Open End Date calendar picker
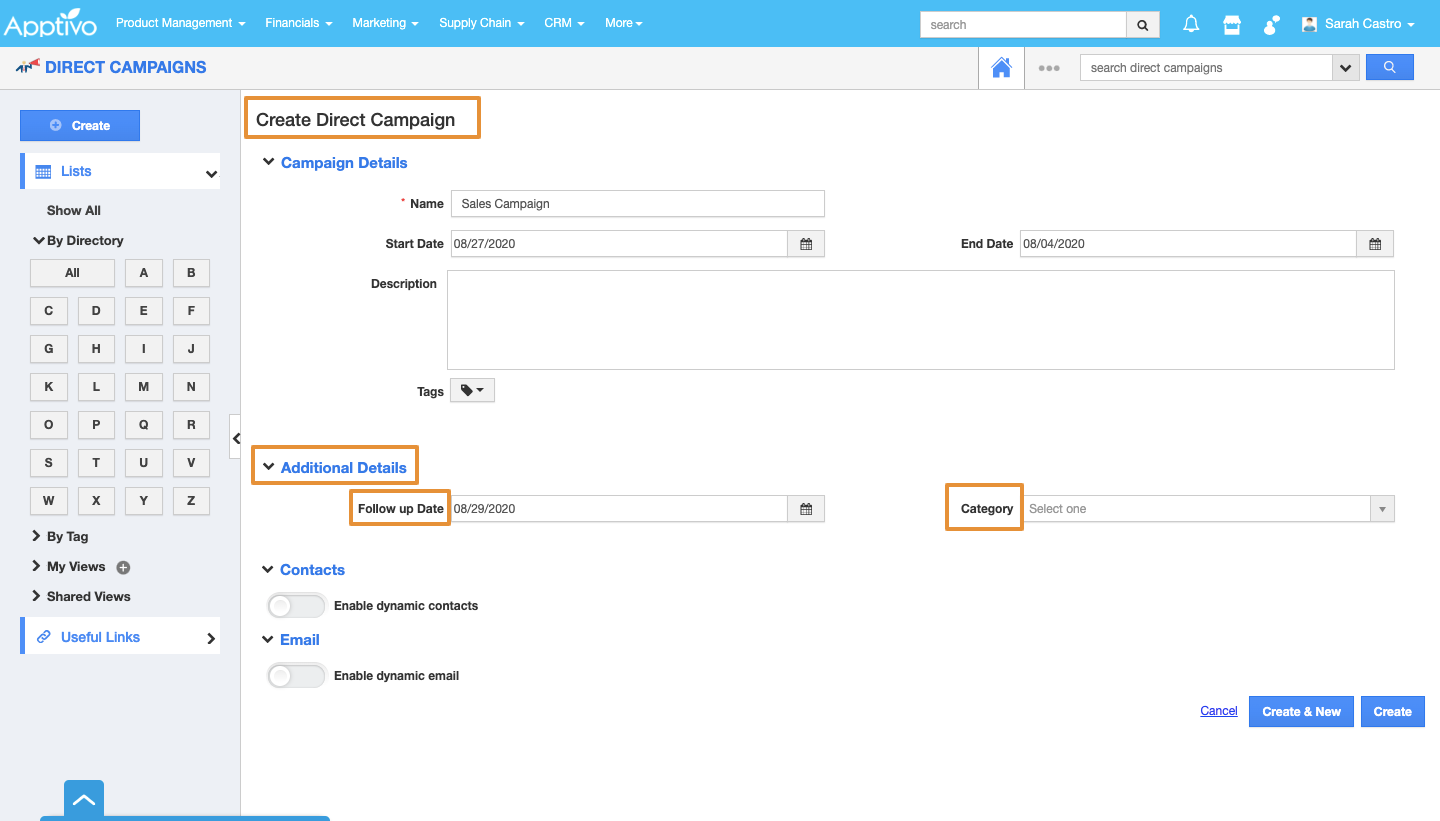 [1375, 244]
